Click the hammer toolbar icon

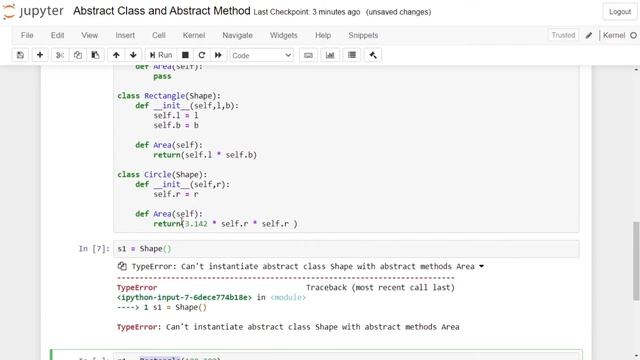point(373,55)
